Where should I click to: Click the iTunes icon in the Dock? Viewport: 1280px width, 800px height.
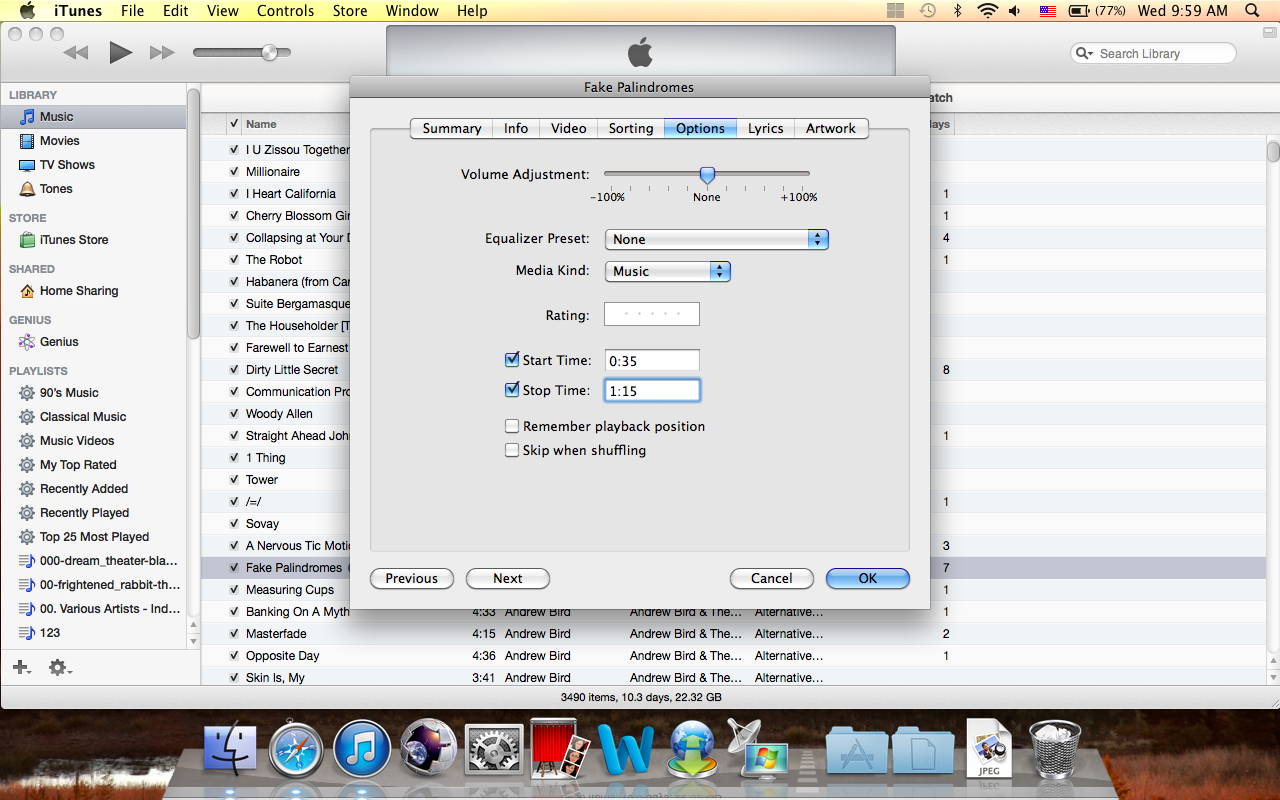tap(362, 749)
